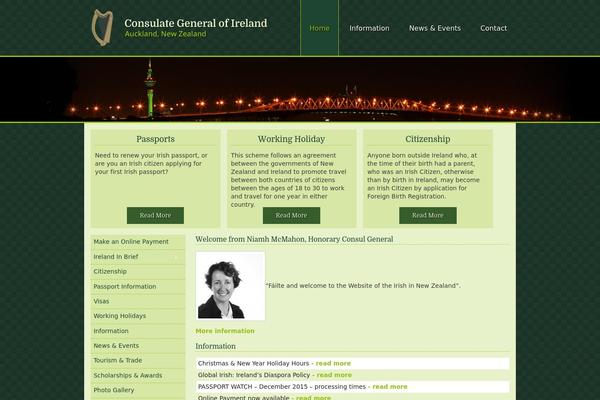Select the Passports card heading

click(x=155, y=139)
